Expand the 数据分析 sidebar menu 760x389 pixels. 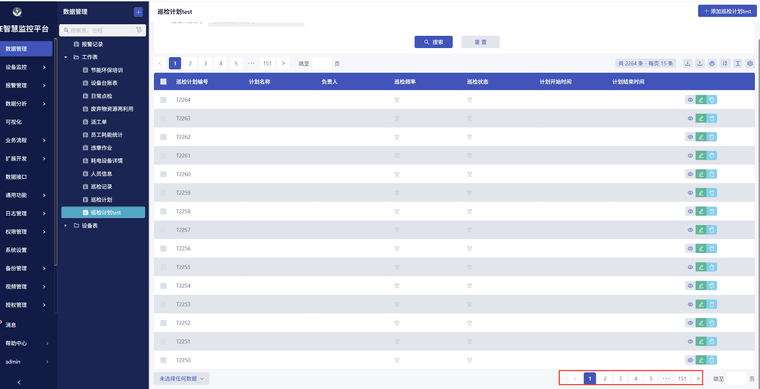[26, 104]
